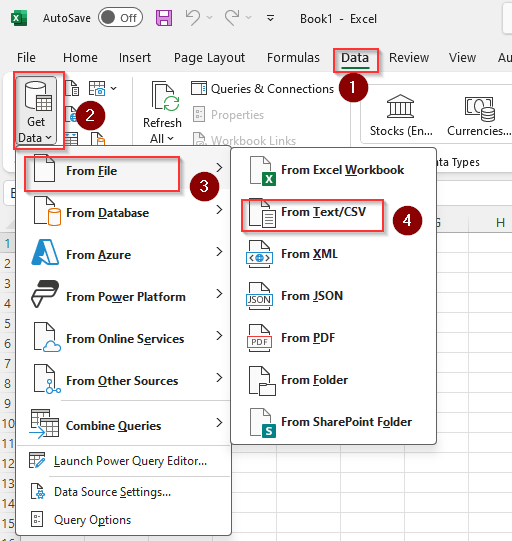This screenshot has width=512, height=541.
Task: Switch to the Formulas tab
Action: [293, 58]
